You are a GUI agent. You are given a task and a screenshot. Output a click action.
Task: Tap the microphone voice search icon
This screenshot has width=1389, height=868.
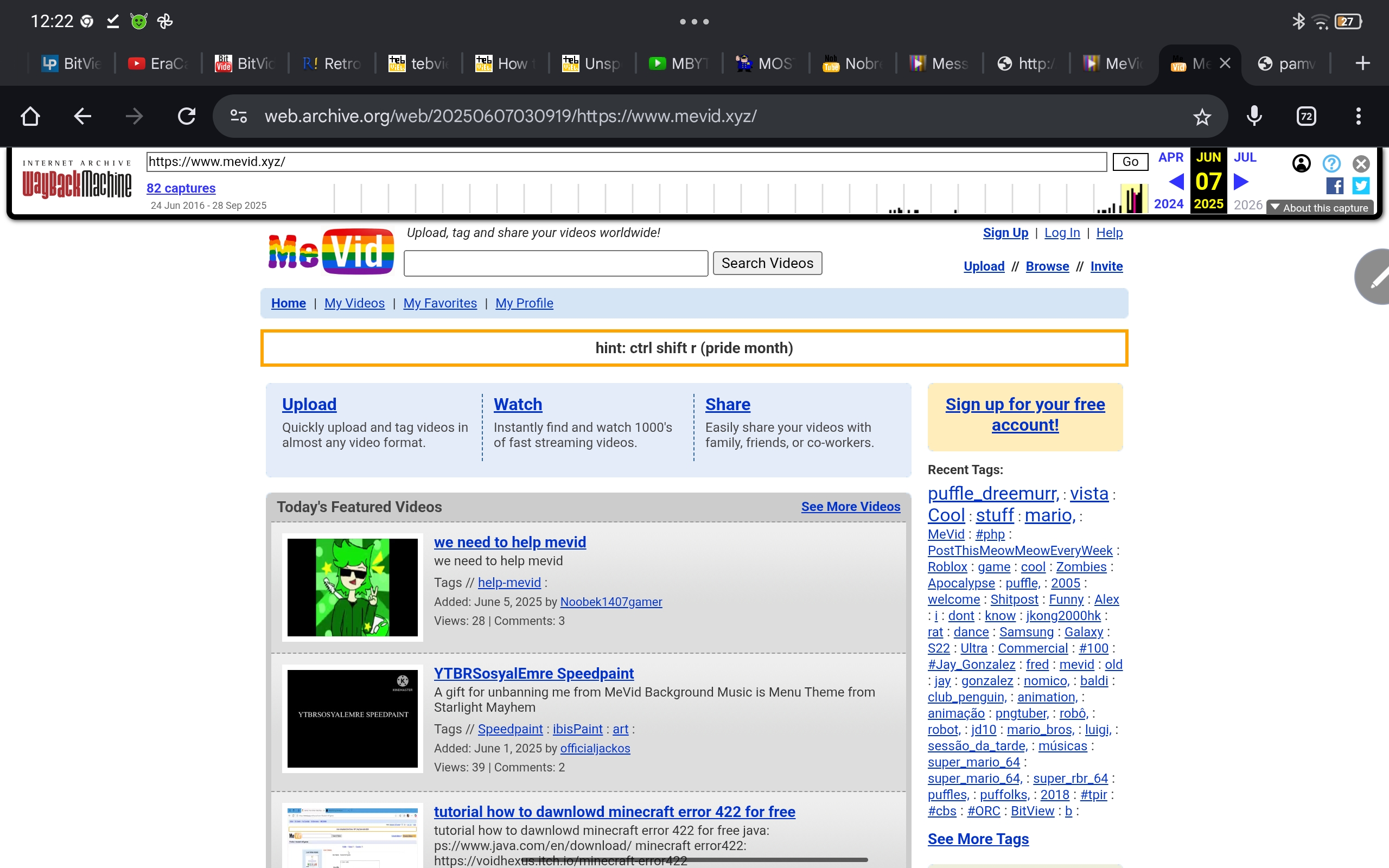(x=1254, y=117)
